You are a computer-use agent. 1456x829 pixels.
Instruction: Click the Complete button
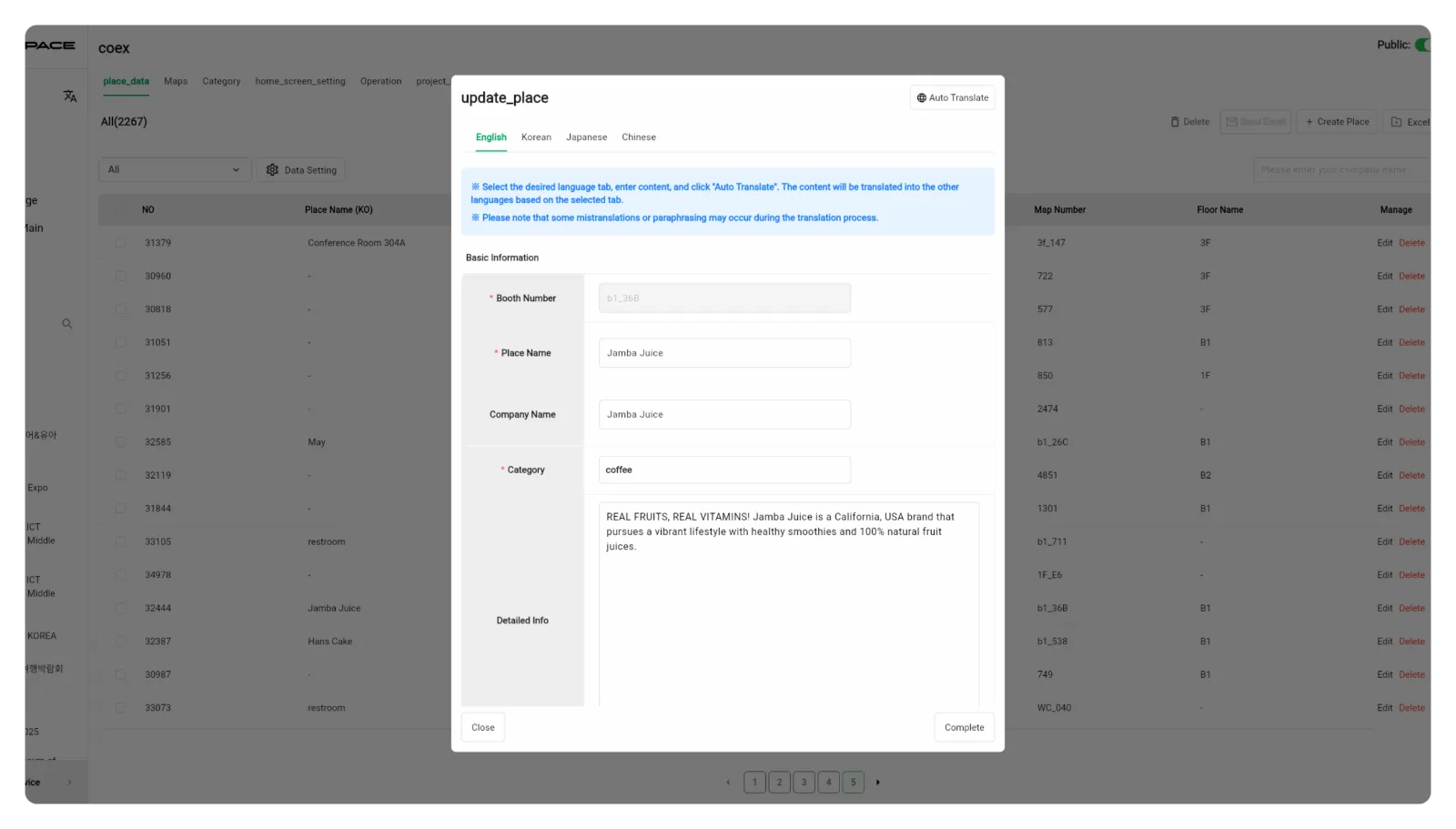click(965, 728)
